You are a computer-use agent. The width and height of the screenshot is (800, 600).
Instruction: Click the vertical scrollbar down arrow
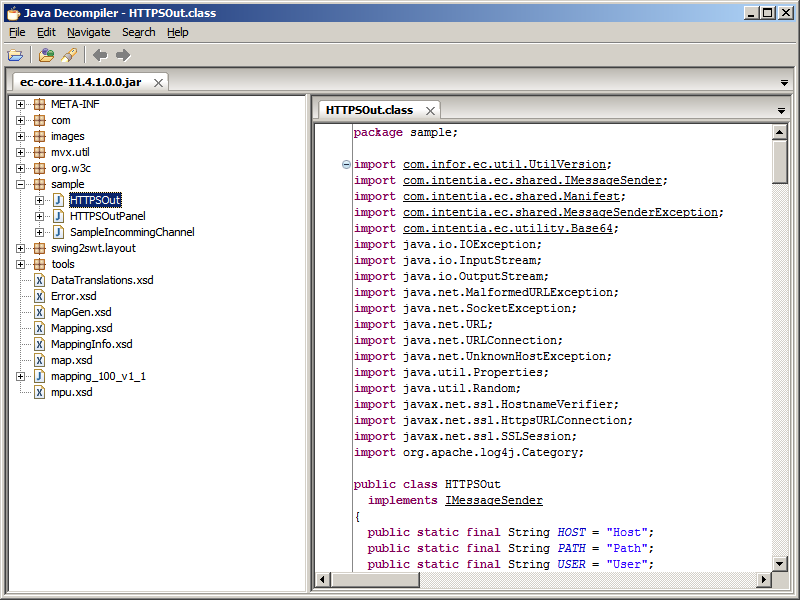coord(779,563)
